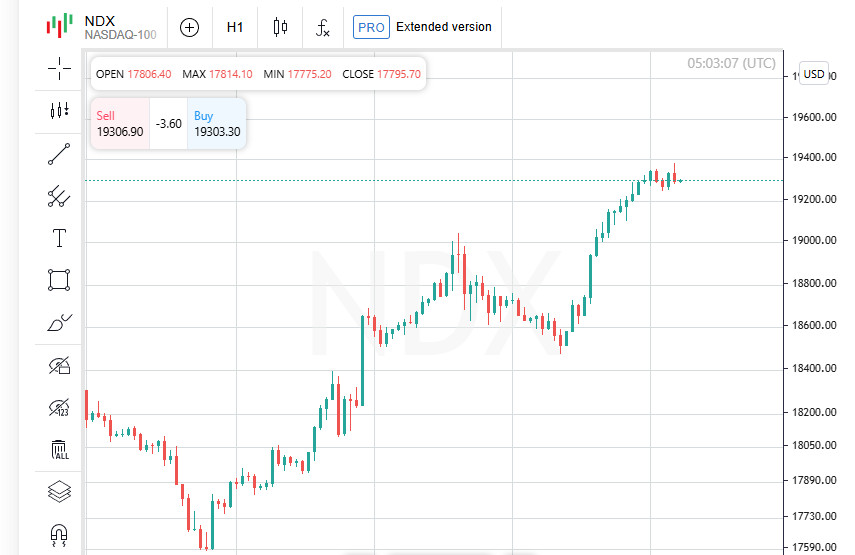Open the USD currency selector
855x555 pixels.
coord(814,74)
